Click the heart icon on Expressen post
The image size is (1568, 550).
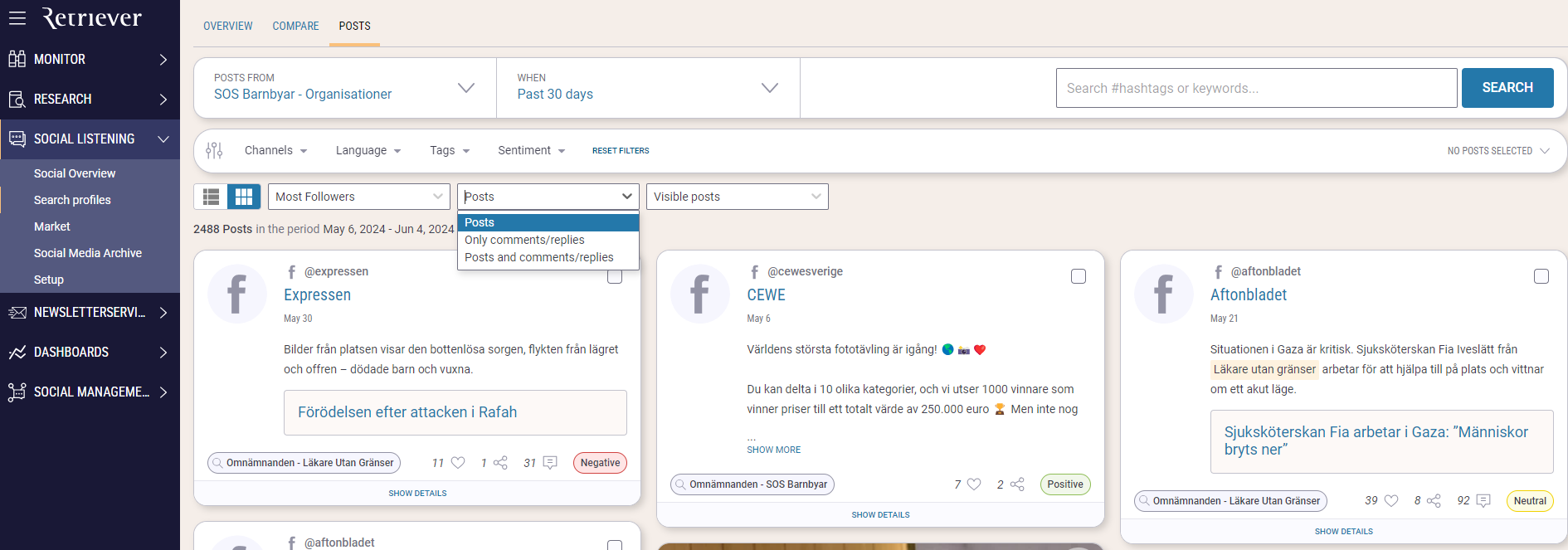coord(458,463)
